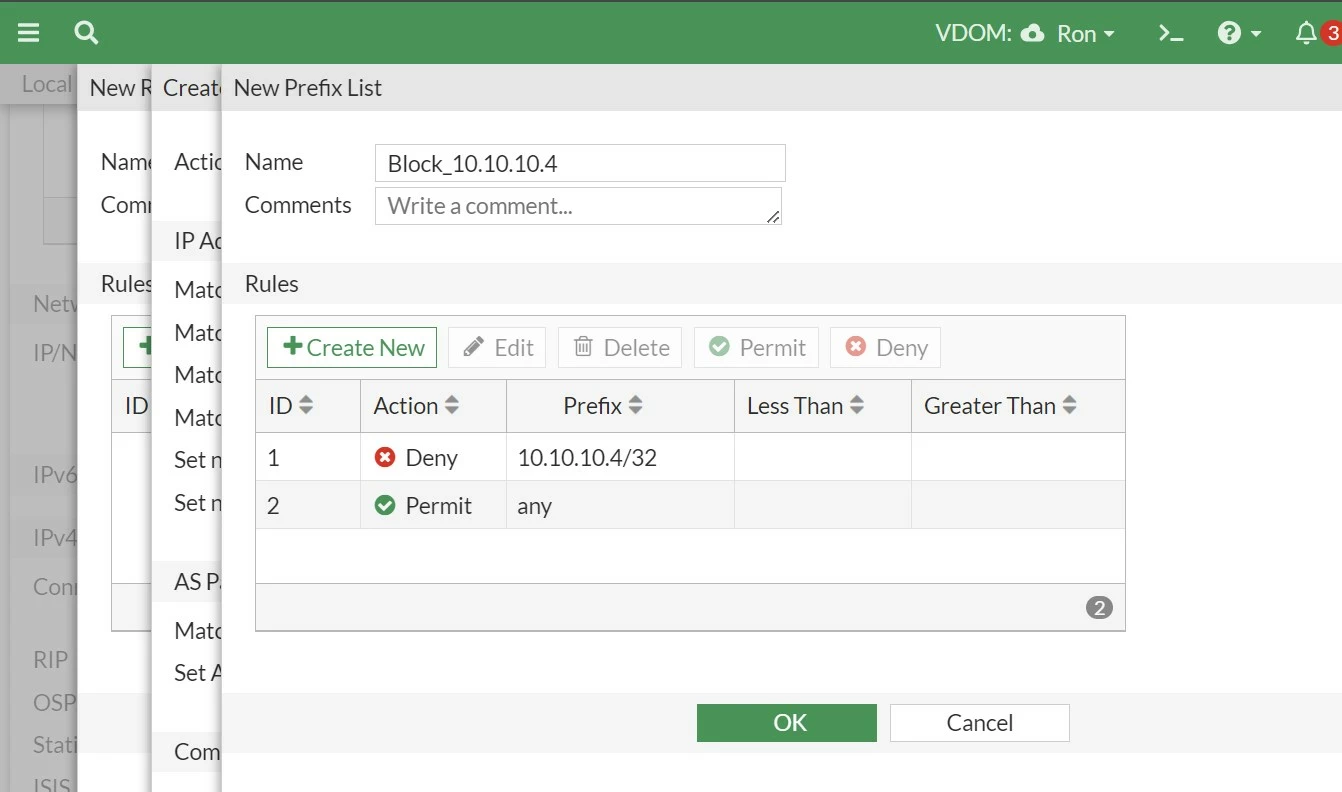Select rule ID 1 cell

pos(308,457)
